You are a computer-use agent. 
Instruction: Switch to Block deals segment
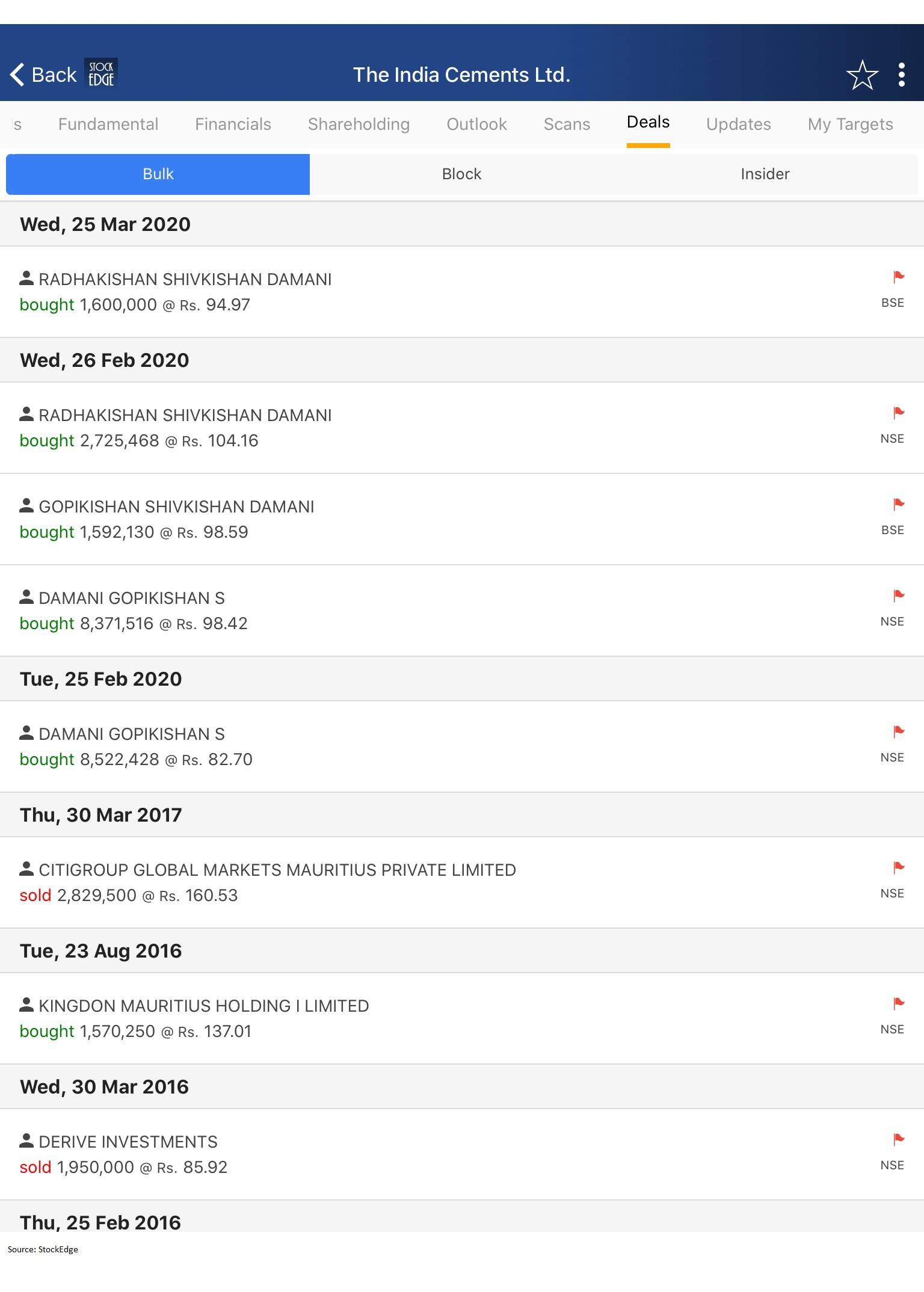point(461,174)
